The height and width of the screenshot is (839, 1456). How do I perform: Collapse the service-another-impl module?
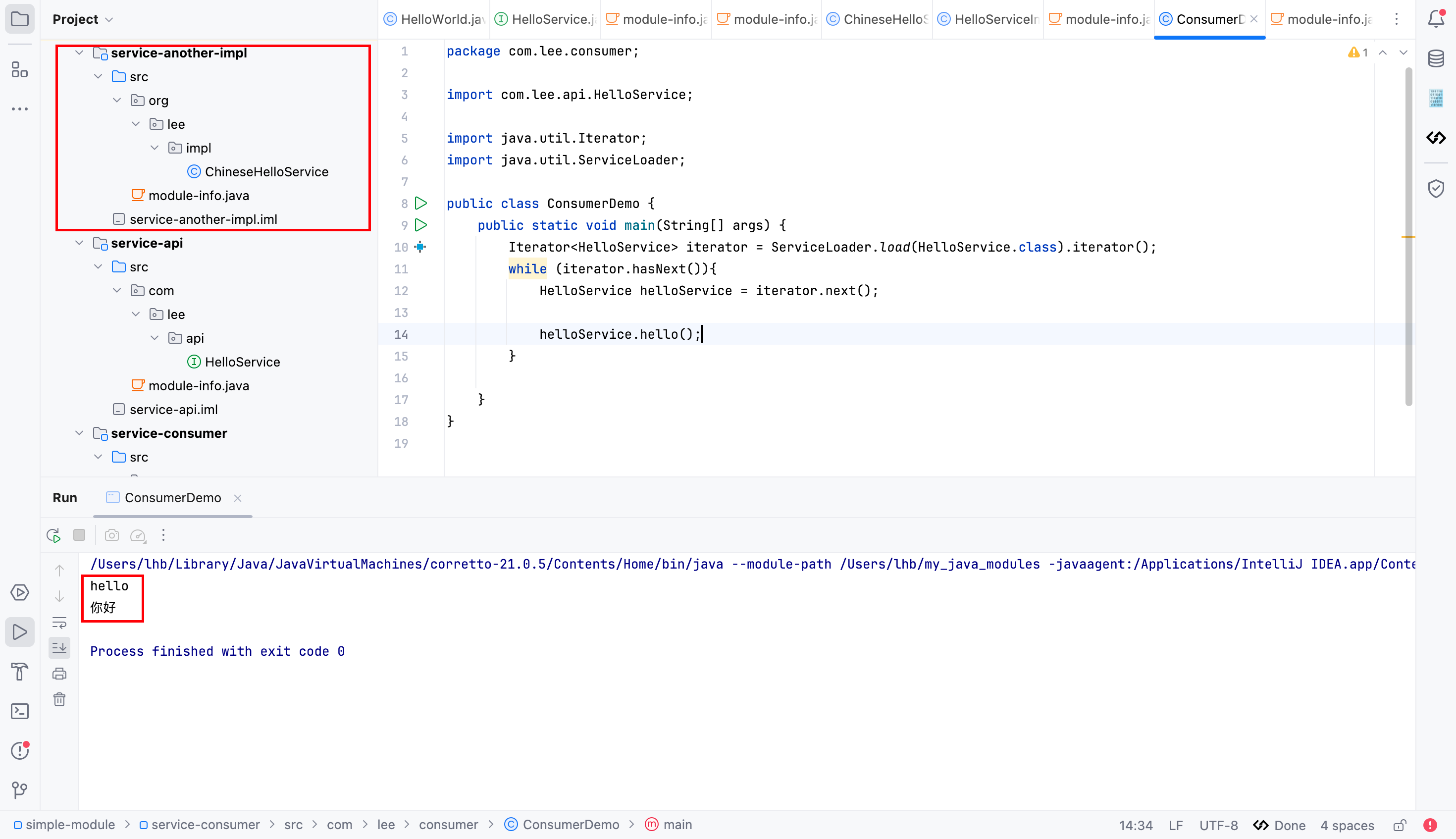tap(80, 53)
